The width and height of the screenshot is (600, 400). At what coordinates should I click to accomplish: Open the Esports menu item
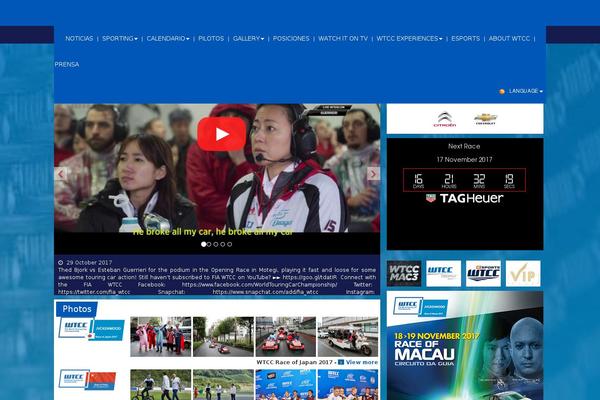click(x=465, y=39)
